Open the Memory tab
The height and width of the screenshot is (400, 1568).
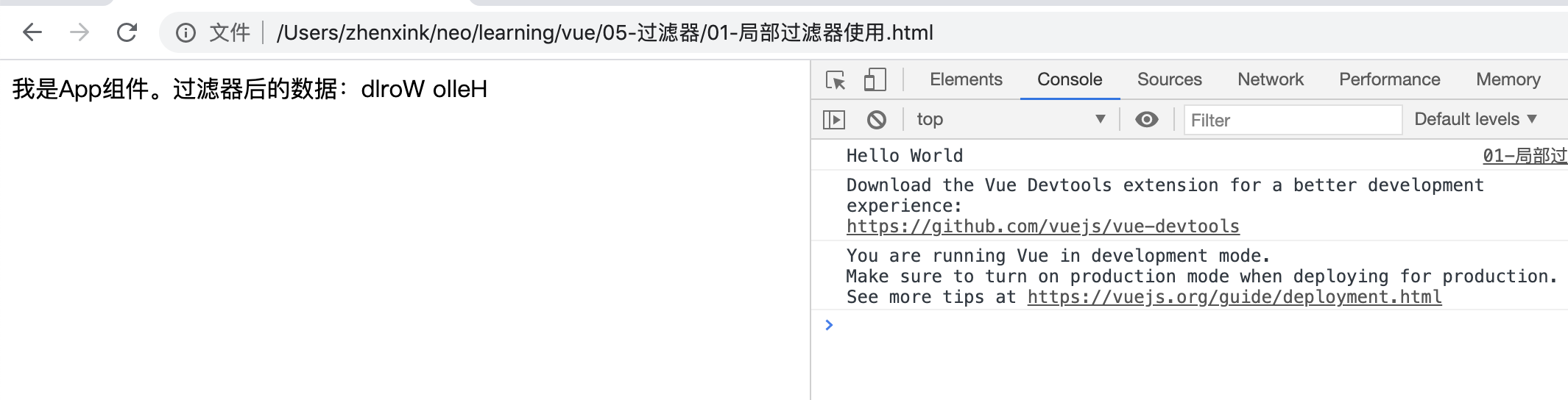(x=1508, y=79)
